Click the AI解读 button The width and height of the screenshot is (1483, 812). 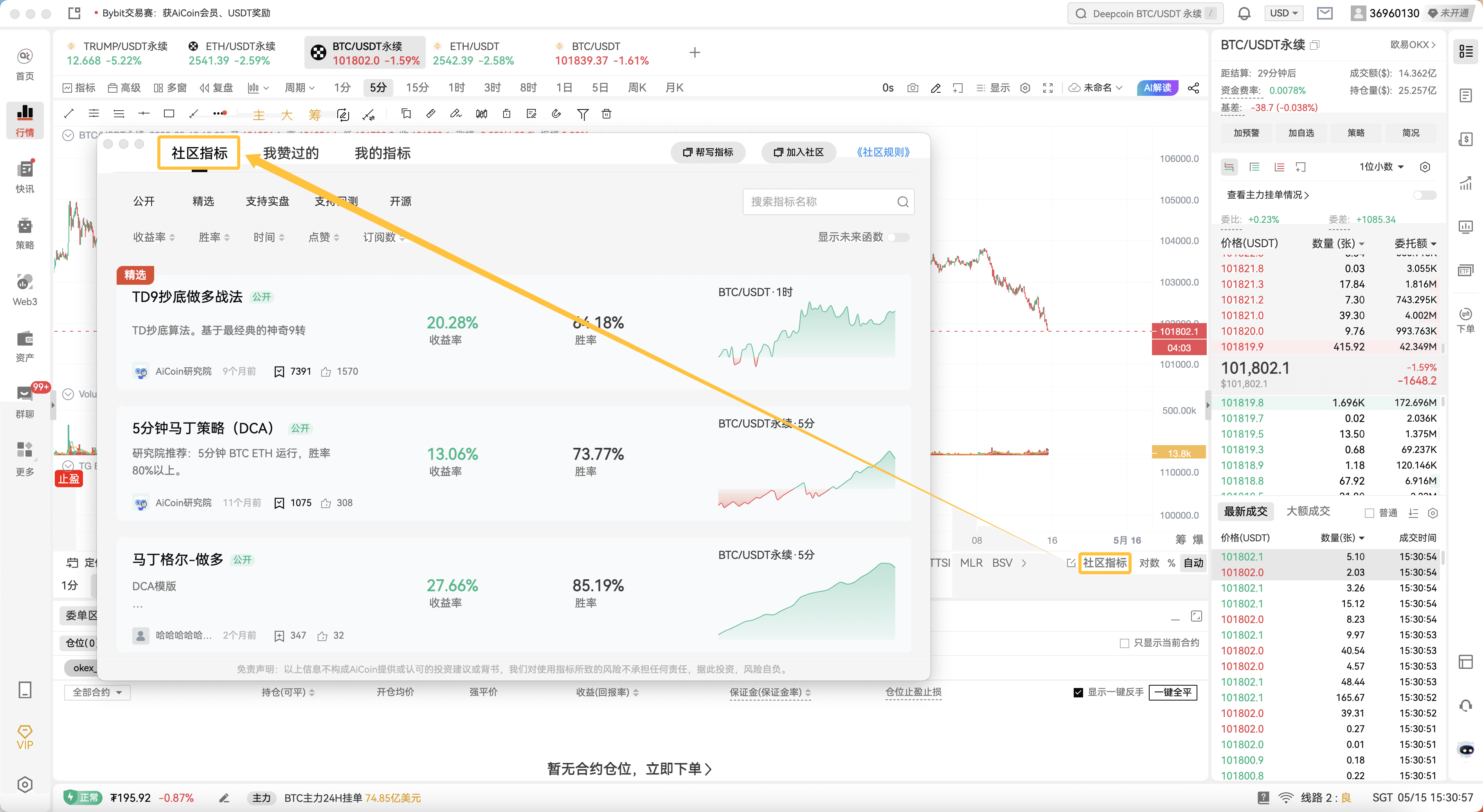coord(1158,88)
